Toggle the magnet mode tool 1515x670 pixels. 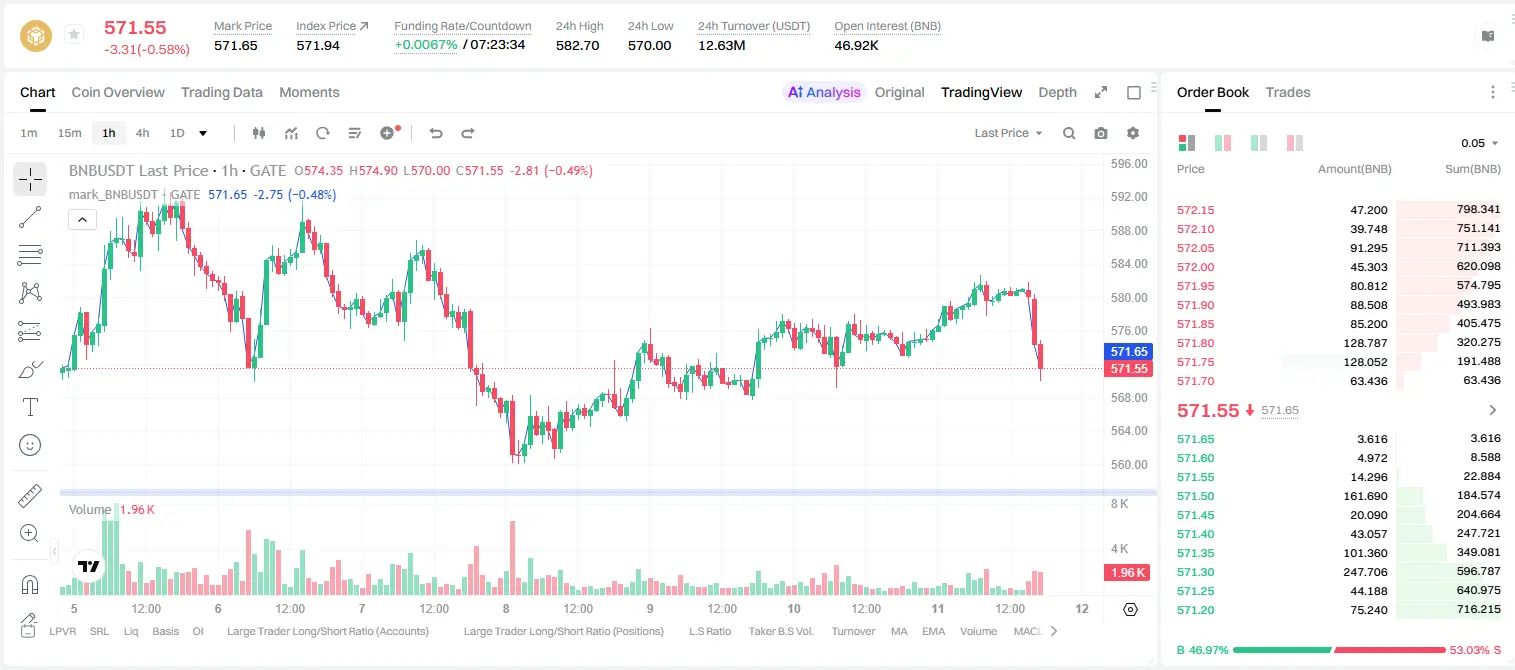point(30,585)
